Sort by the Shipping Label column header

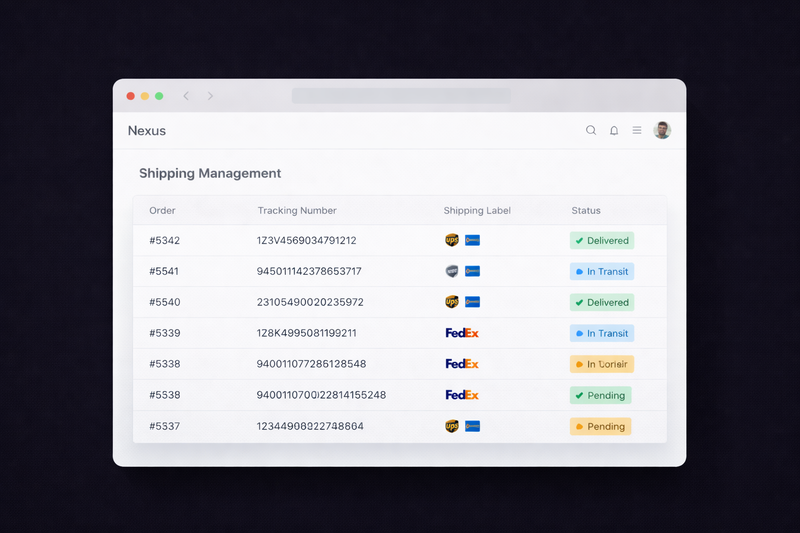click(477, 211)
